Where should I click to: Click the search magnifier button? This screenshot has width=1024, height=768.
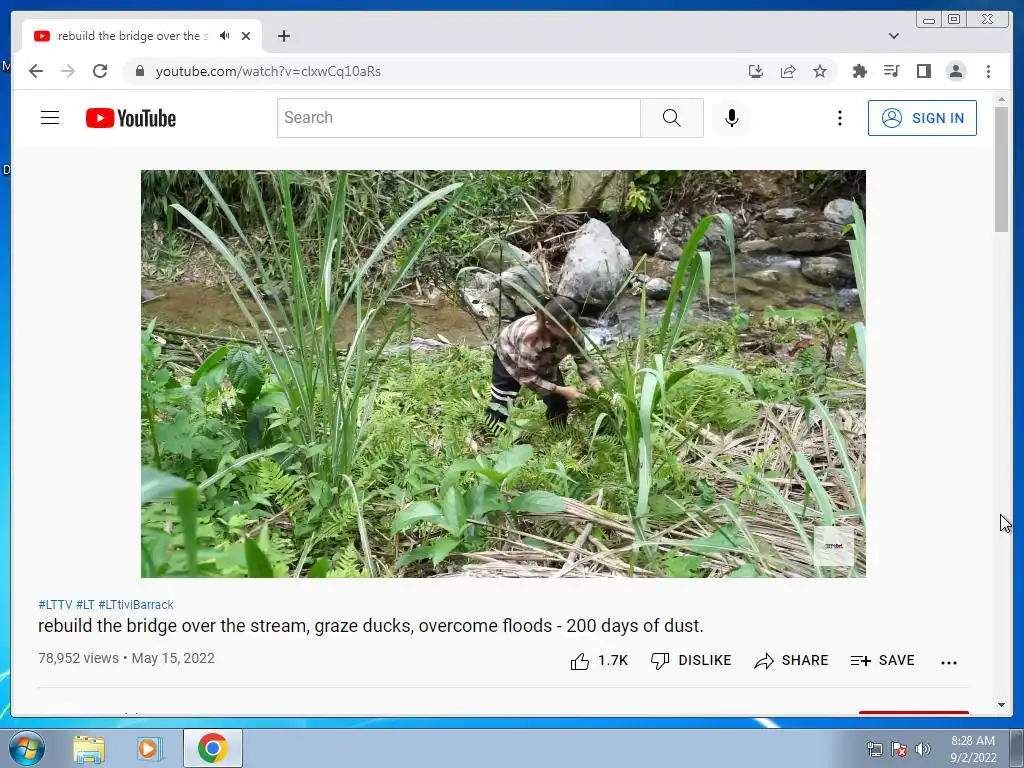point(671,118)
